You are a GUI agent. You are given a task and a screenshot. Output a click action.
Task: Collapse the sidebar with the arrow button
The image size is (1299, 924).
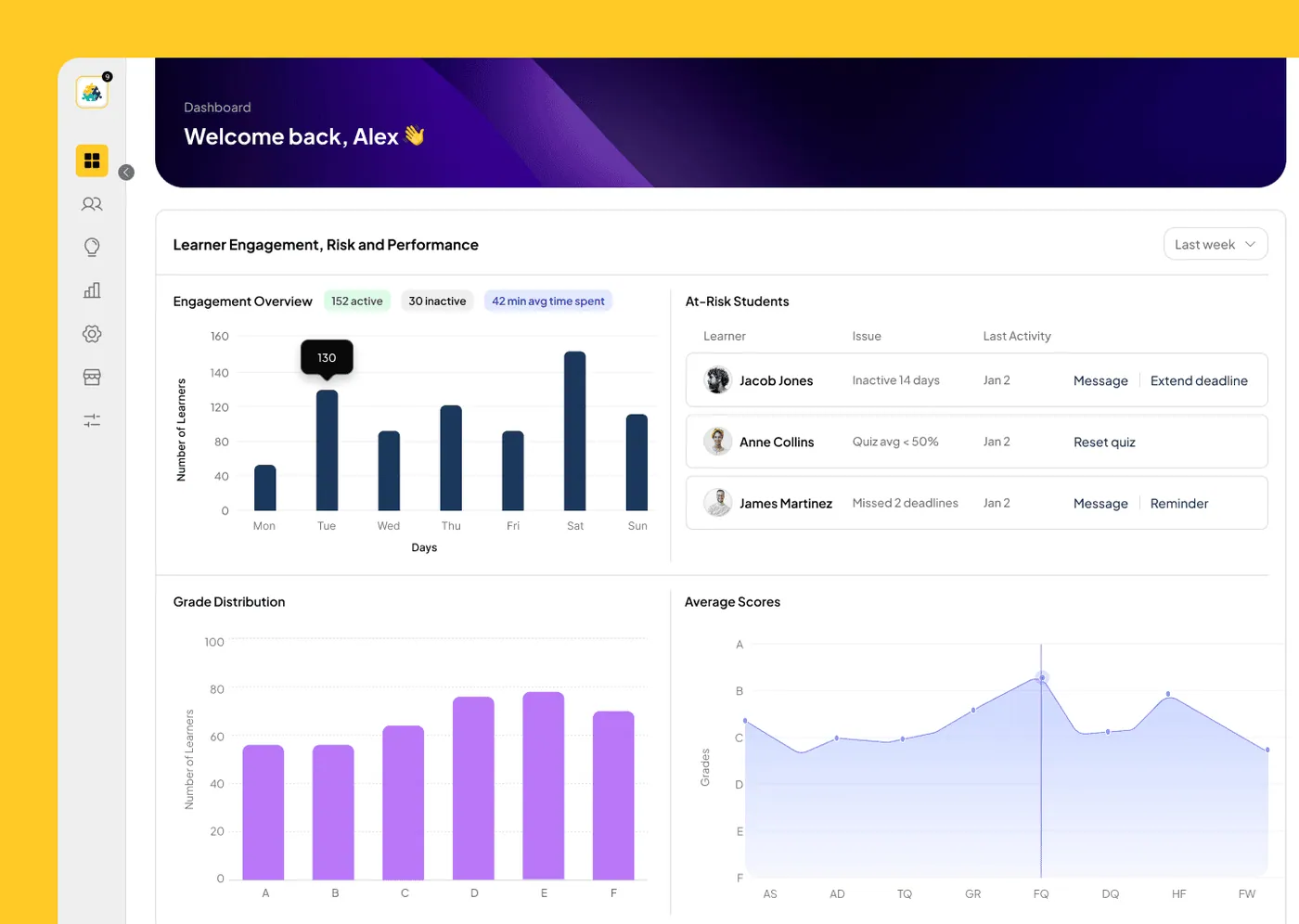[126, 173]
